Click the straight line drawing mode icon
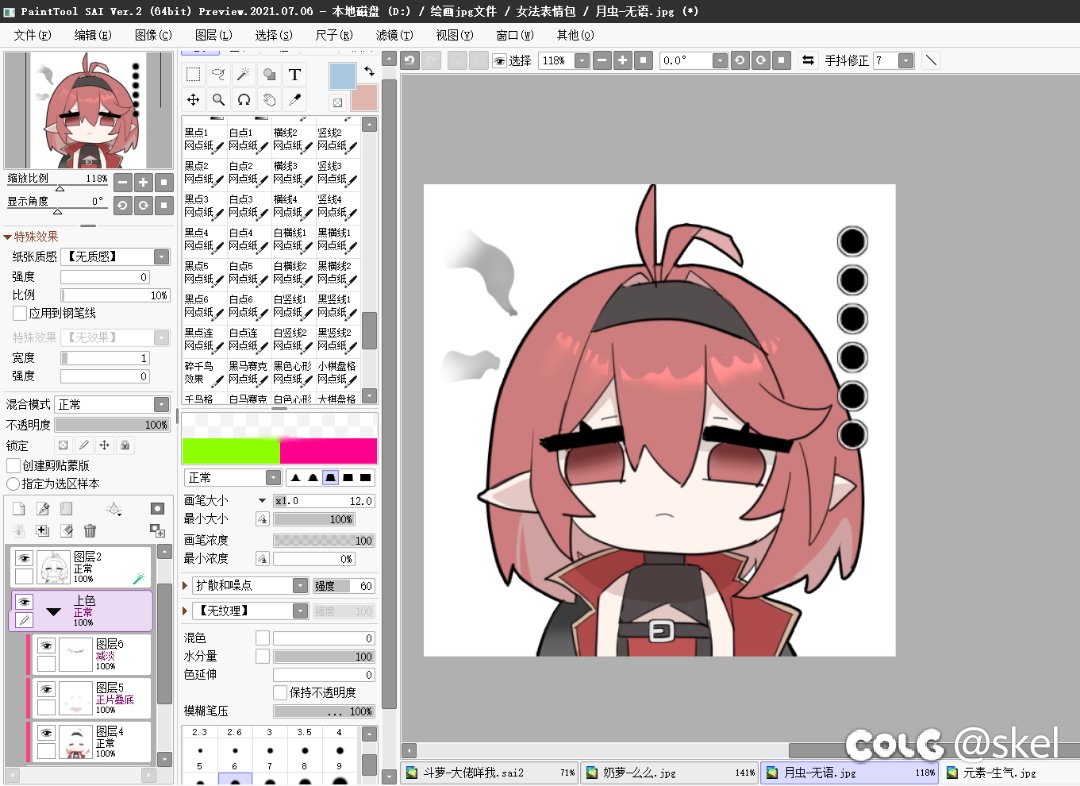 931,61
